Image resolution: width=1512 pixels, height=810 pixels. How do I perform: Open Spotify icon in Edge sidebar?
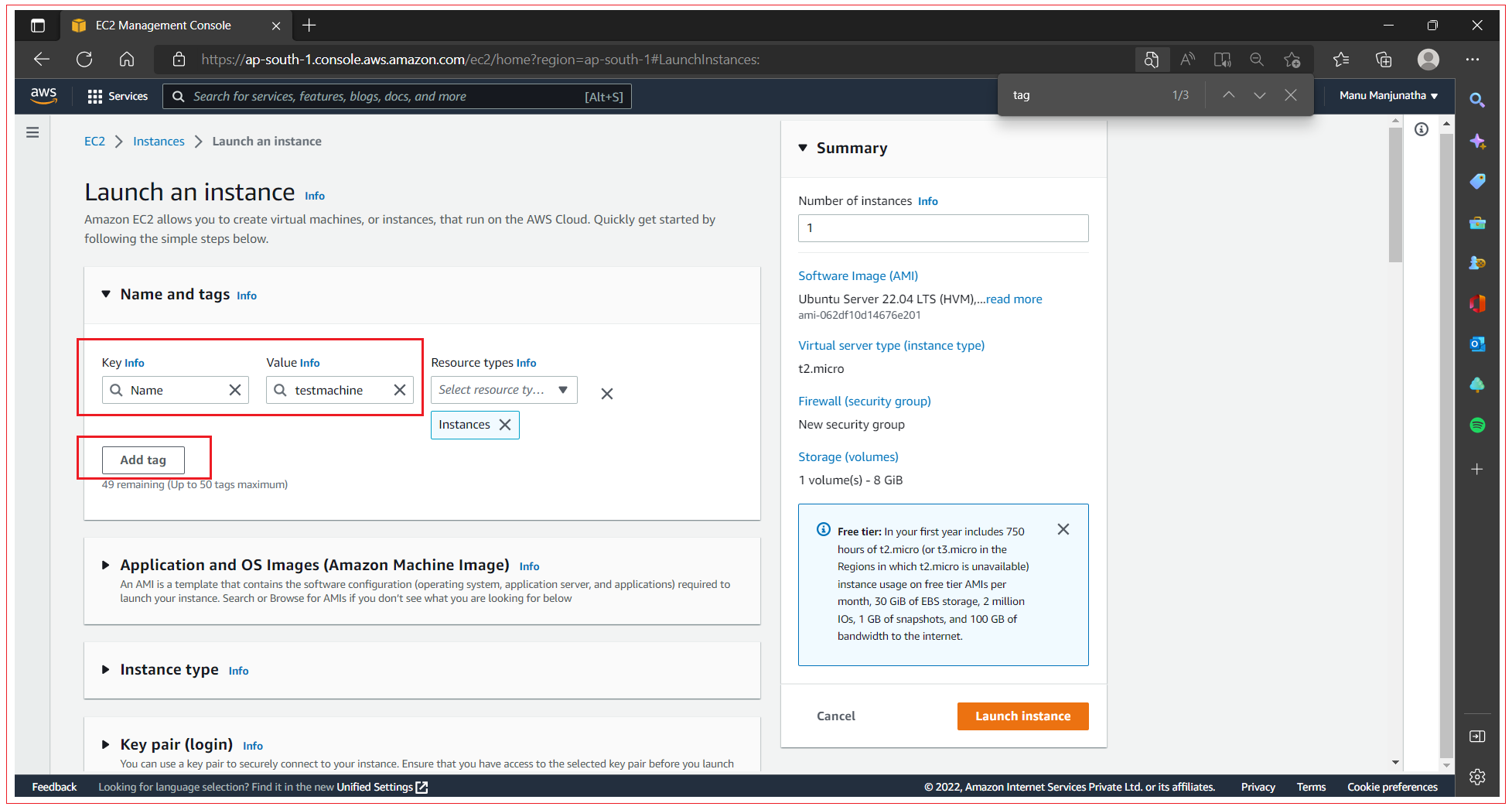1477,425
